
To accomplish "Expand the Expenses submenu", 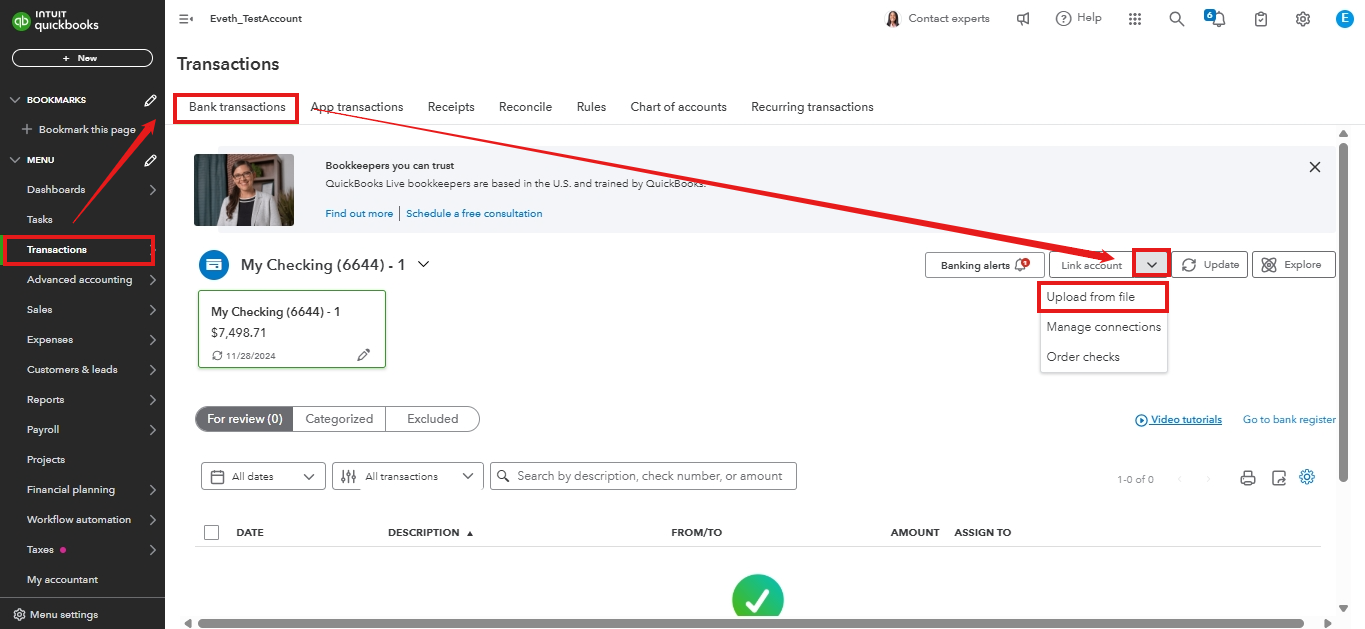I will (x=152, y=340).
